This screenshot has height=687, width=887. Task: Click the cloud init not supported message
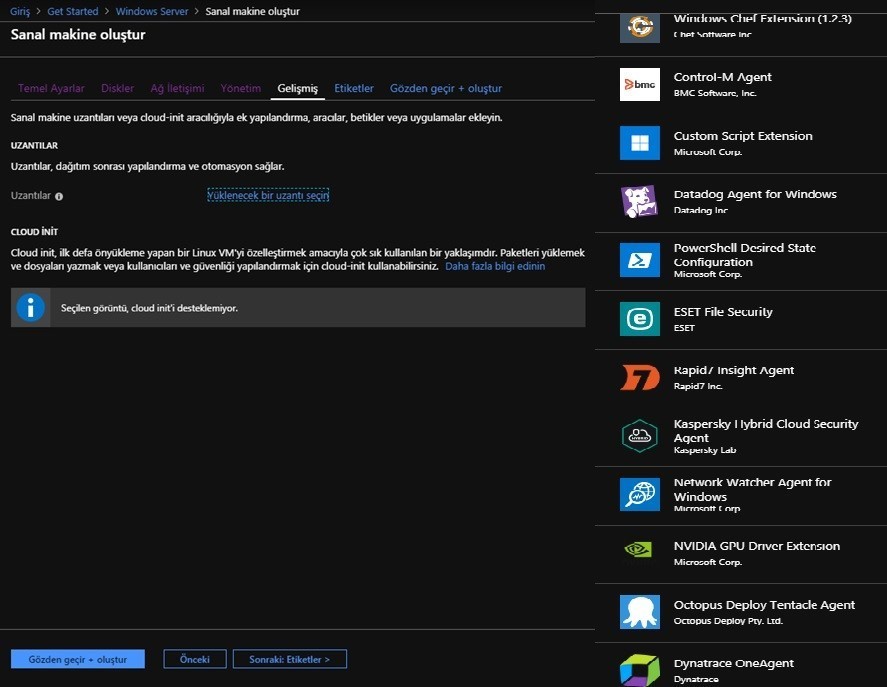point(149,308)
